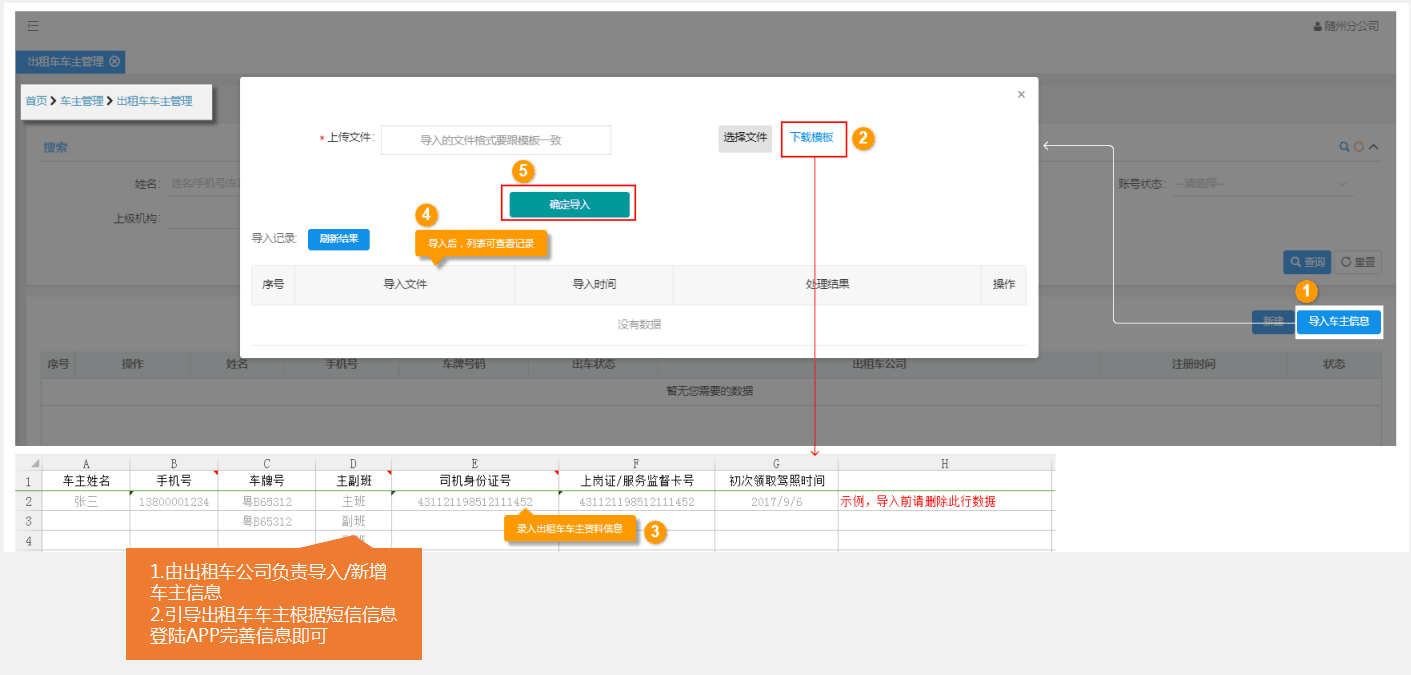Click the 导入车主信息 button

click(1339, 321)
